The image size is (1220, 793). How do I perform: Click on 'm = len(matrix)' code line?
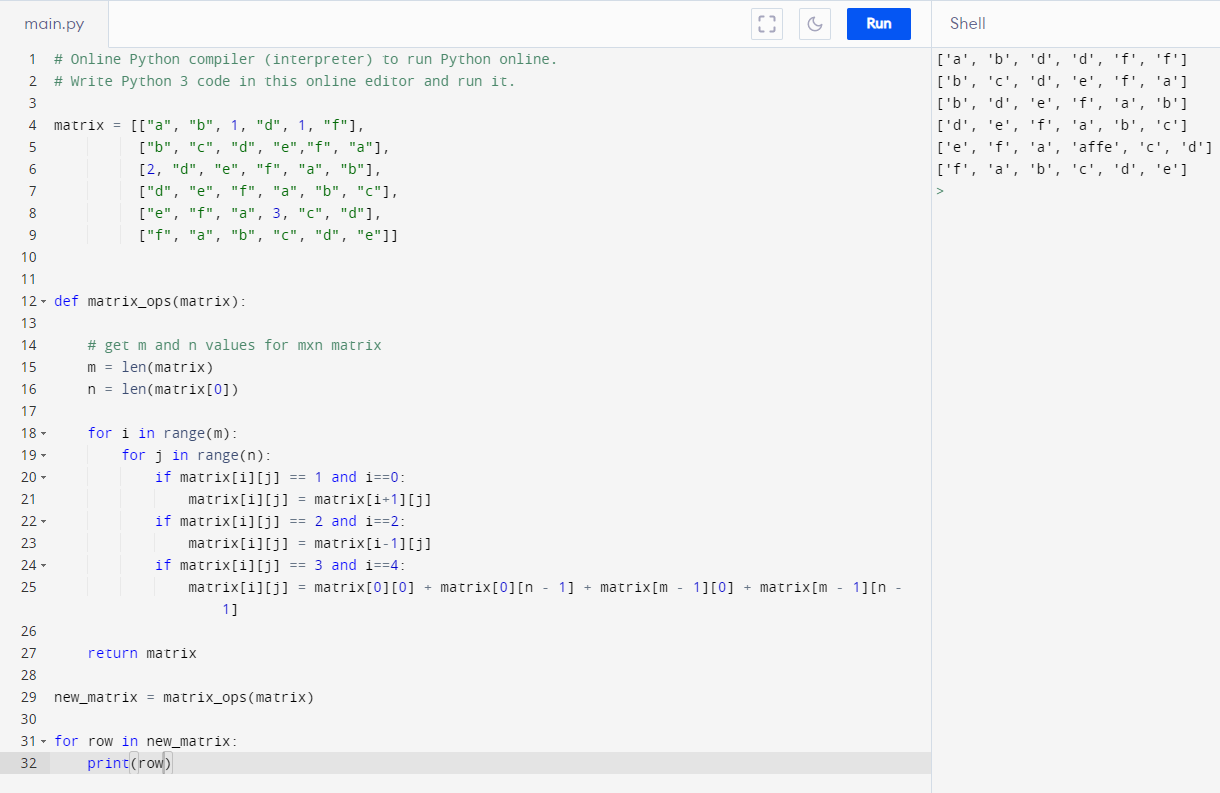(150, 367)
